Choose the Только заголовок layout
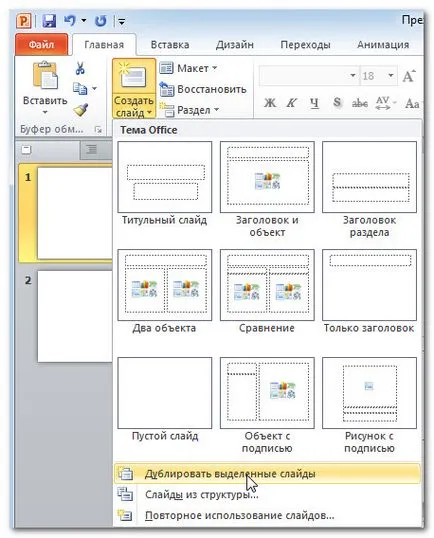434x538 pixels. pyautogui.click(x=370, y=291)
